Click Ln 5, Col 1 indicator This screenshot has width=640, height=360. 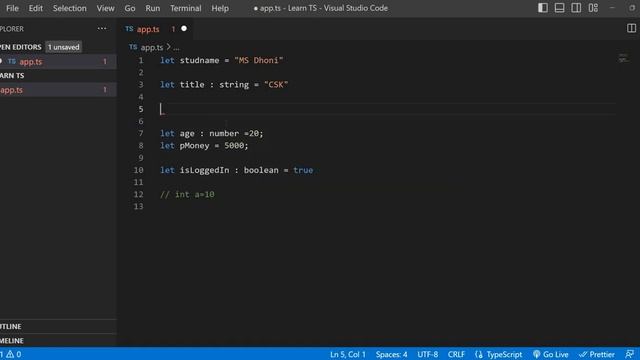[348, 354]
